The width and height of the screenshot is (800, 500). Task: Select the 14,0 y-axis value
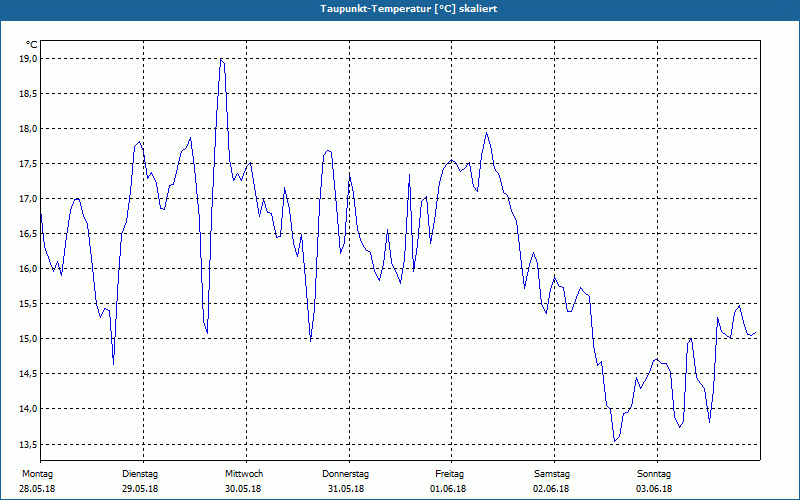click(29, 409)
